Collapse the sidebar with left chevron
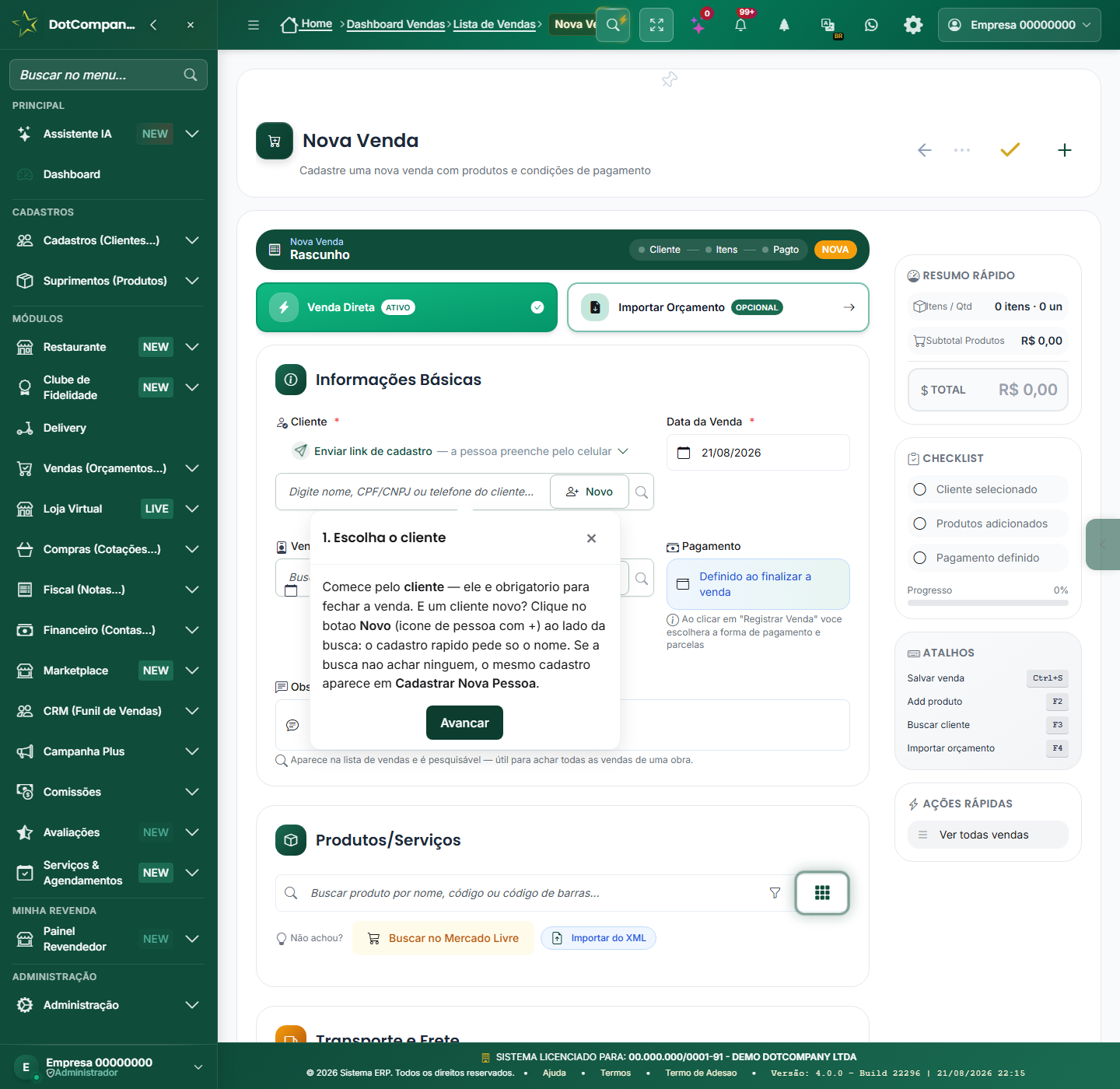 pos(153,25)
